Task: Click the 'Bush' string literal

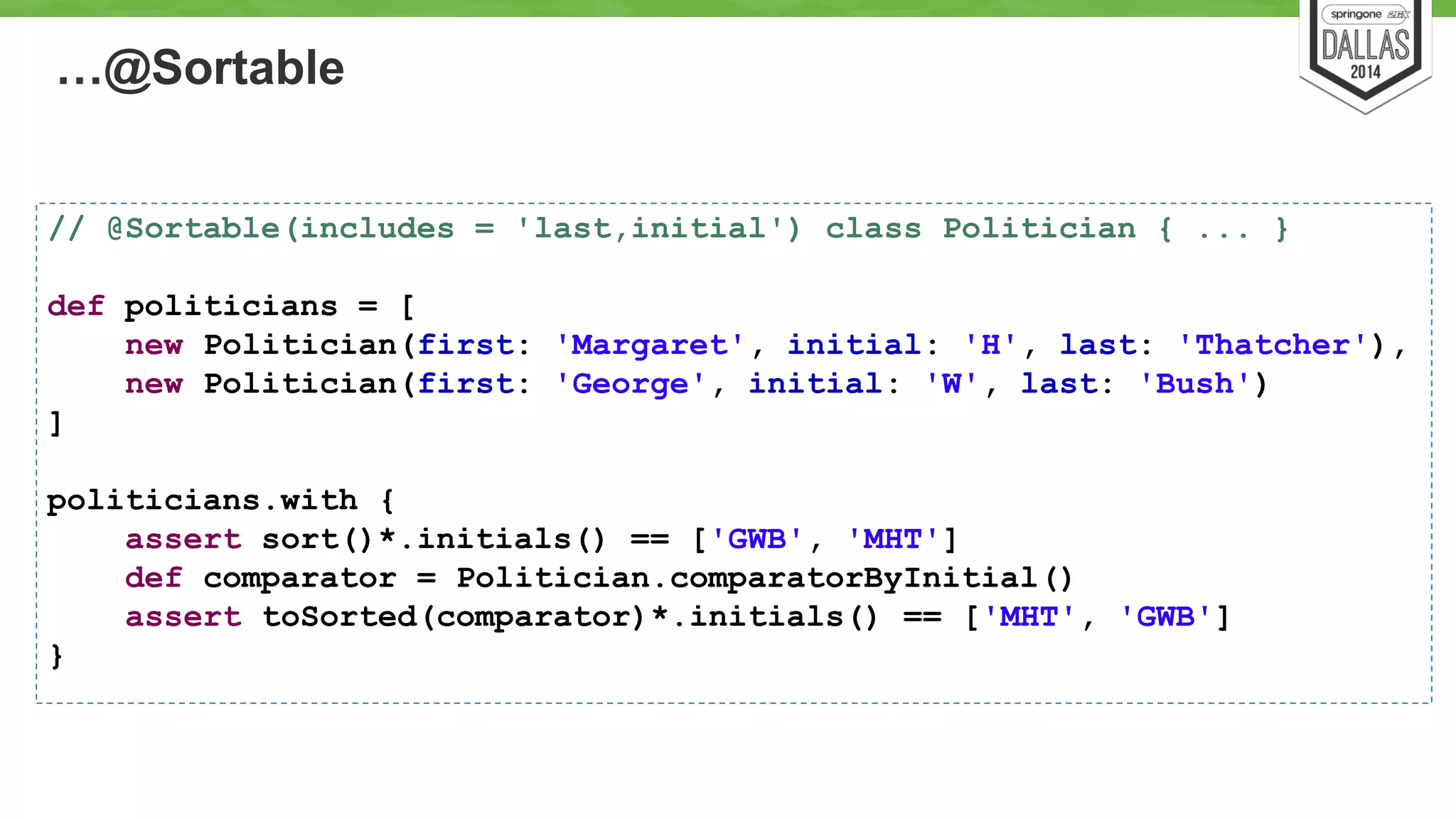Action: pos(1194,385)
